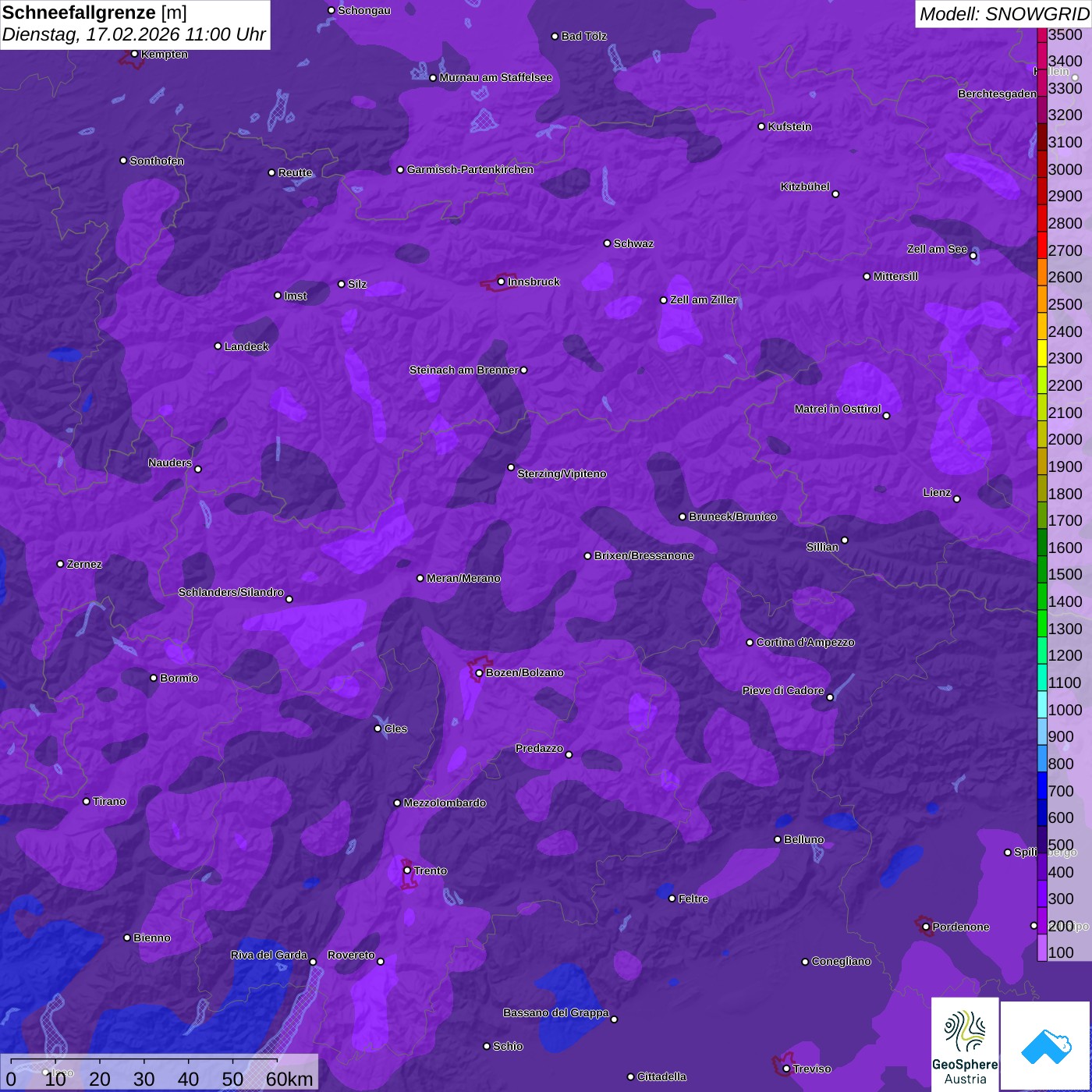
Task: Select the Zernez town label
Action: click(x=84, y=564)
